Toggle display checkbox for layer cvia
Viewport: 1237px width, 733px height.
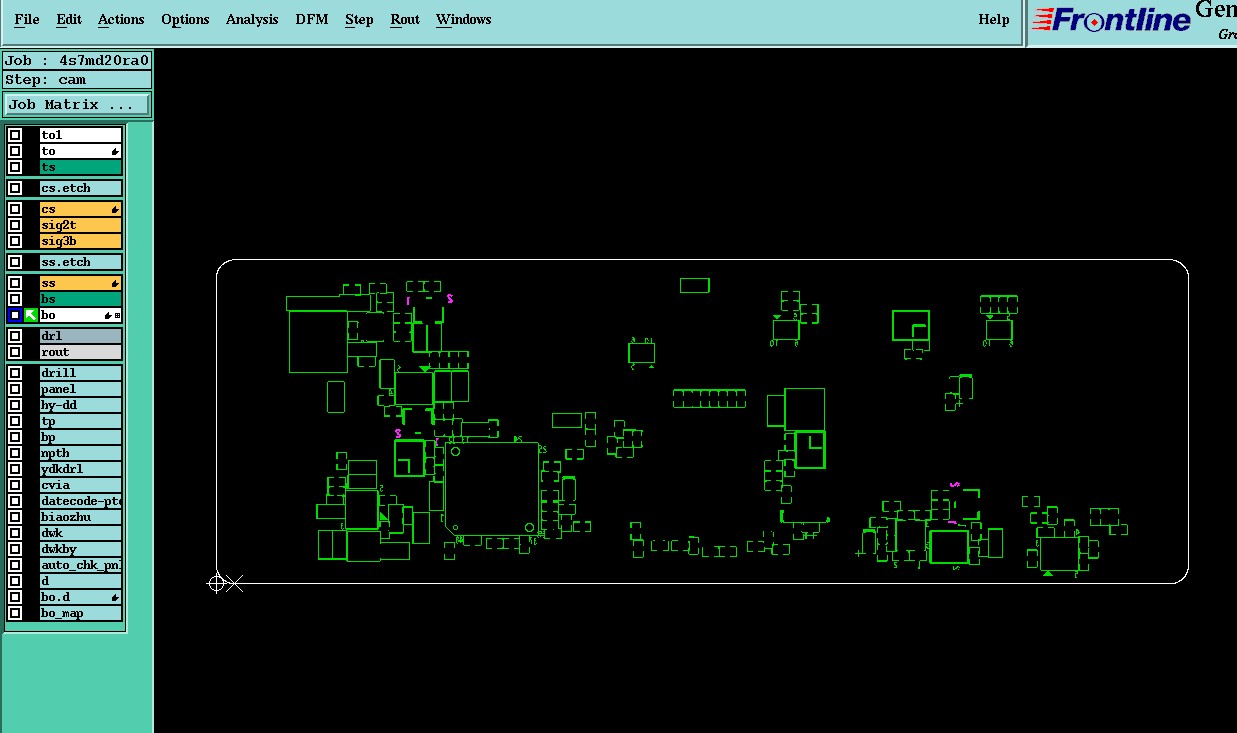[x=15, y=485]
